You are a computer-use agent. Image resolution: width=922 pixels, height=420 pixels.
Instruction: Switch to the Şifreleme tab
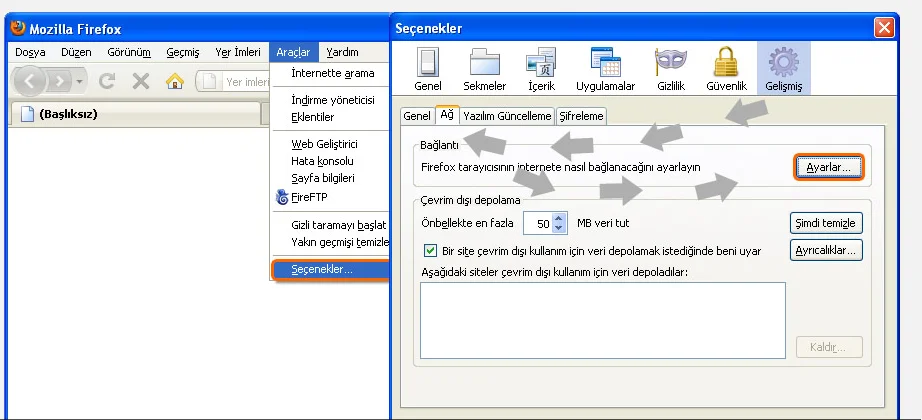pyautogui.click(x=581, y=116)
